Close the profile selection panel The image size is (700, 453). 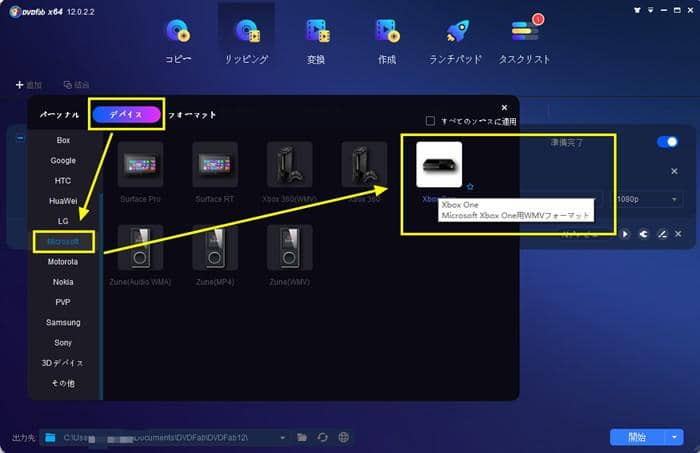pos(504,108)
